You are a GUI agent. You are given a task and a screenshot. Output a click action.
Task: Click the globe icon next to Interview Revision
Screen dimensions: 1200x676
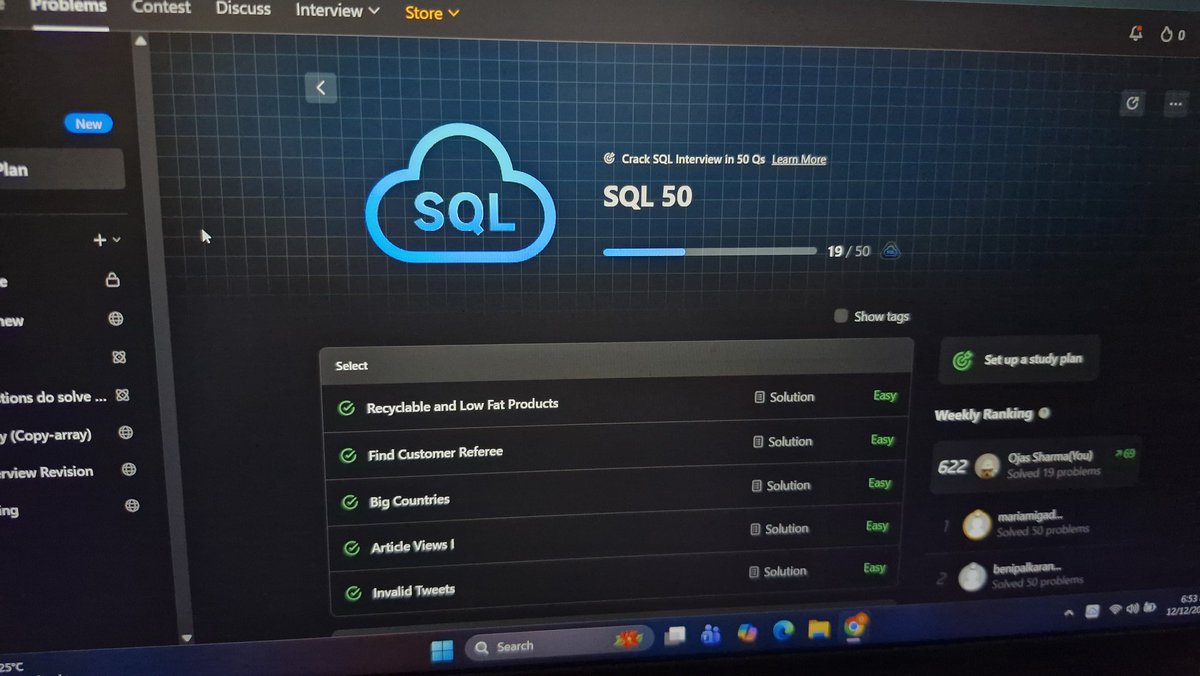click(129, 469)
